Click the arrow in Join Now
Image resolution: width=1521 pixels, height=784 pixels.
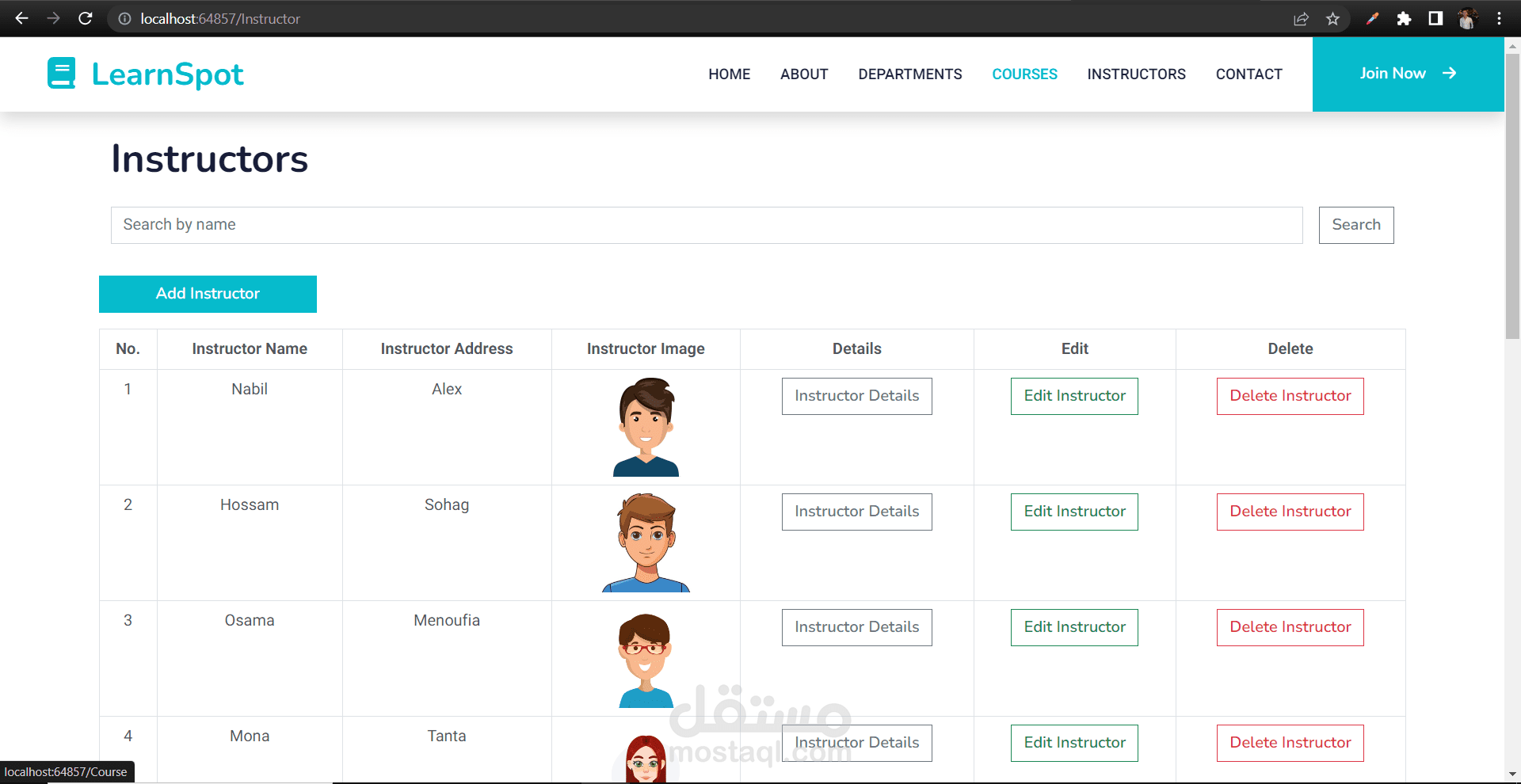[1450, 73]
